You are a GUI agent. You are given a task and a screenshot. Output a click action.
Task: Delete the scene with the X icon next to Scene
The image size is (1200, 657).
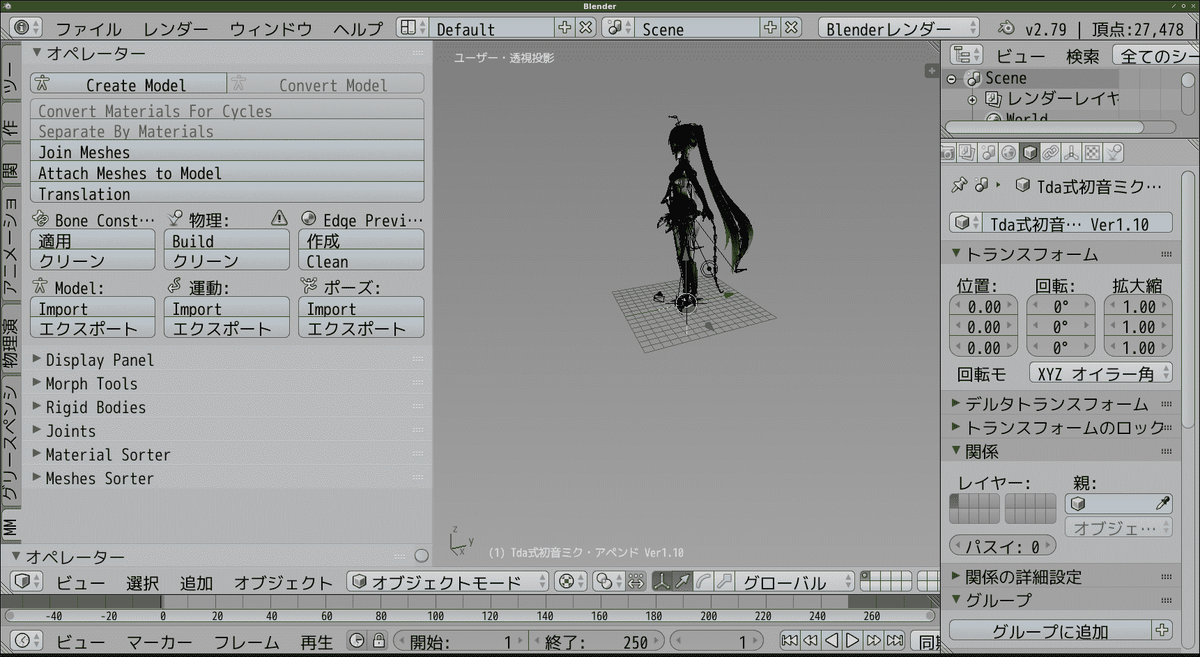[790, 28]
